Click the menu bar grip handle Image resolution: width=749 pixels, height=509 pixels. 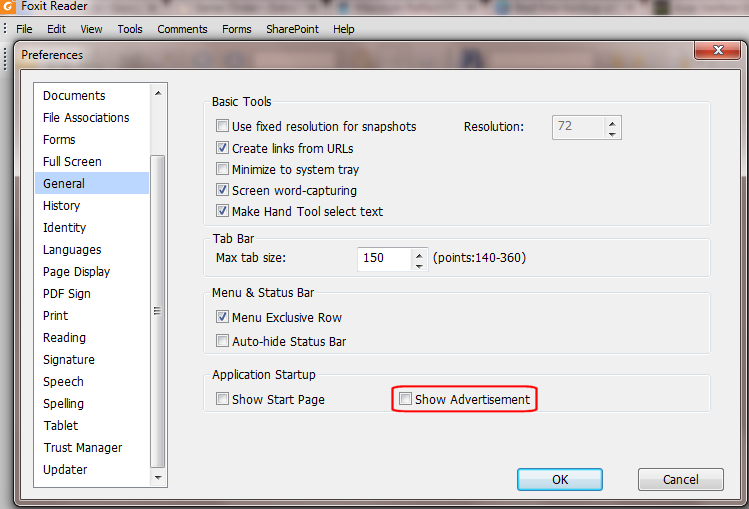click(x=5, y=29)
